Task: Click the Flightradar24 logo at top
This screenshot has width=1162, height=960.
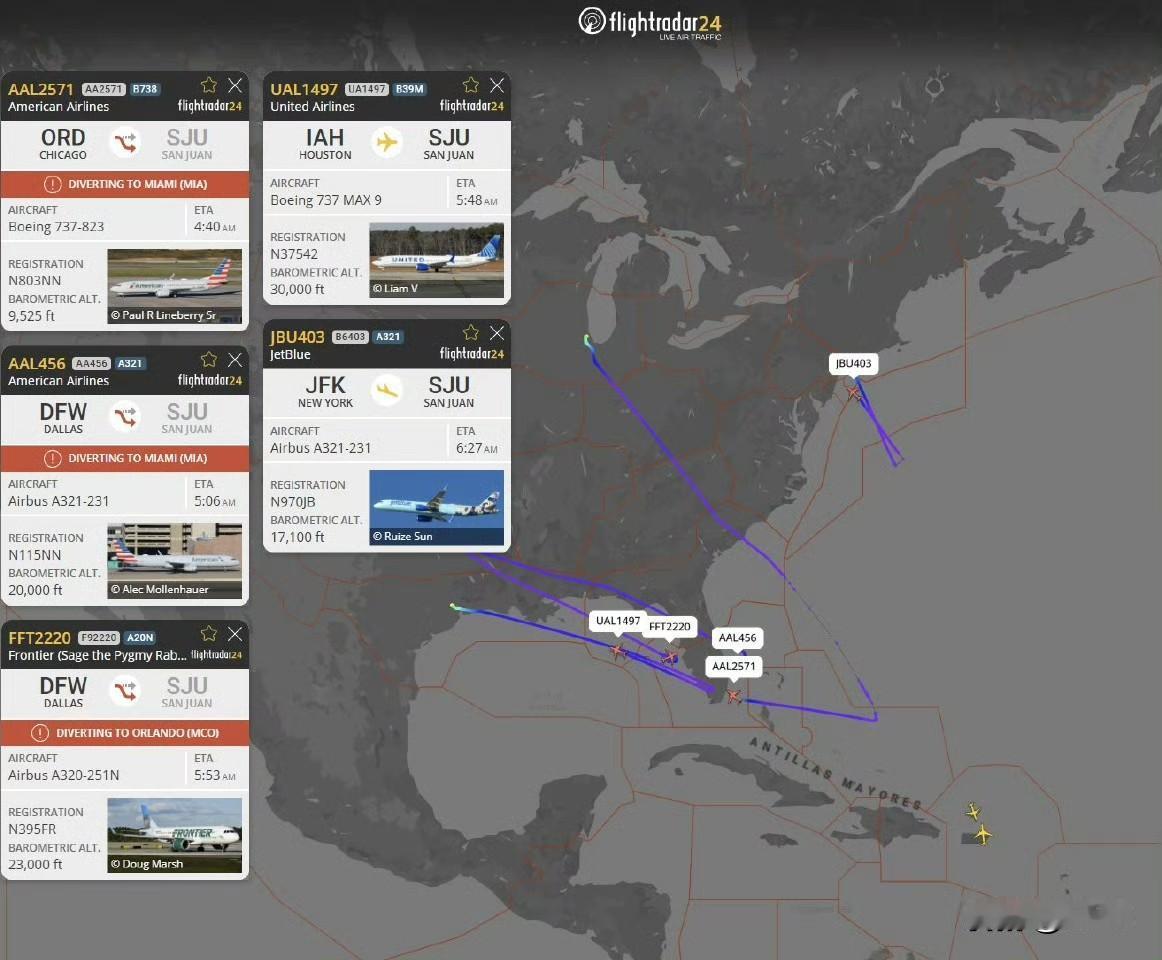Action: pyautogui.click(x=649, y=23)
